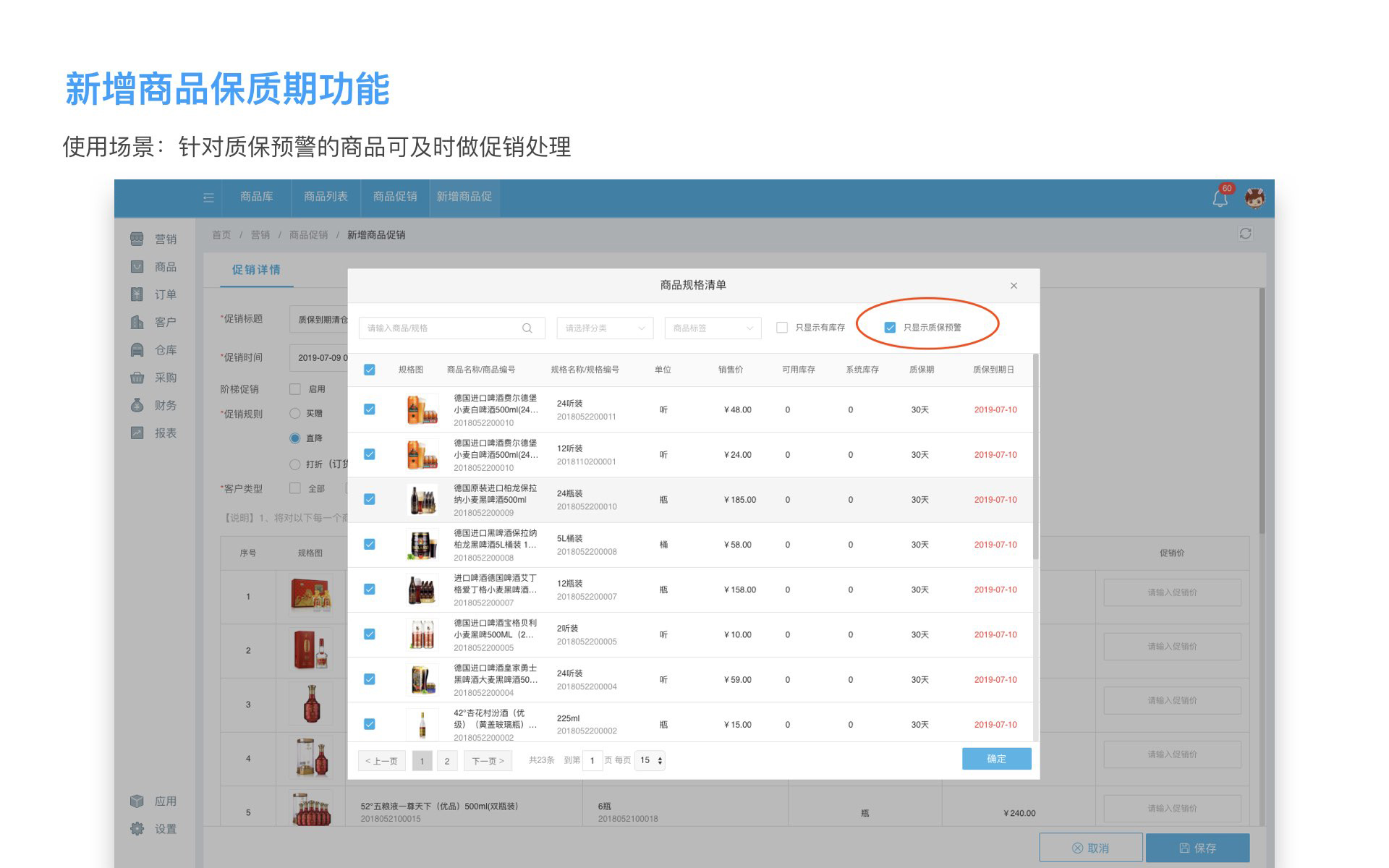Click the search magnifier in the product input
The width and height of the screenshot is (1389, 868).
point(527,328)
